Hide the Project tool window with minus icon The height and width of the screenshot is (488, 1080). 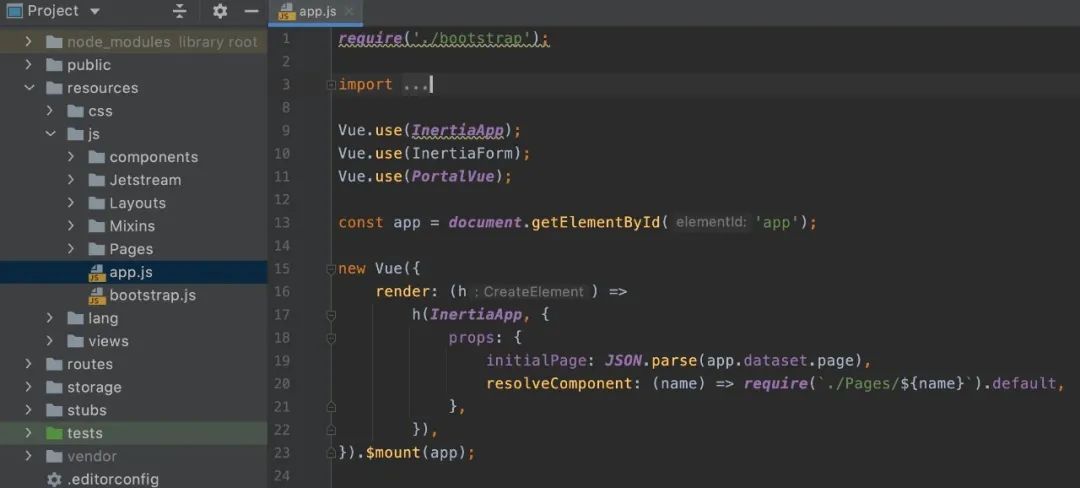tap(252, 11)
